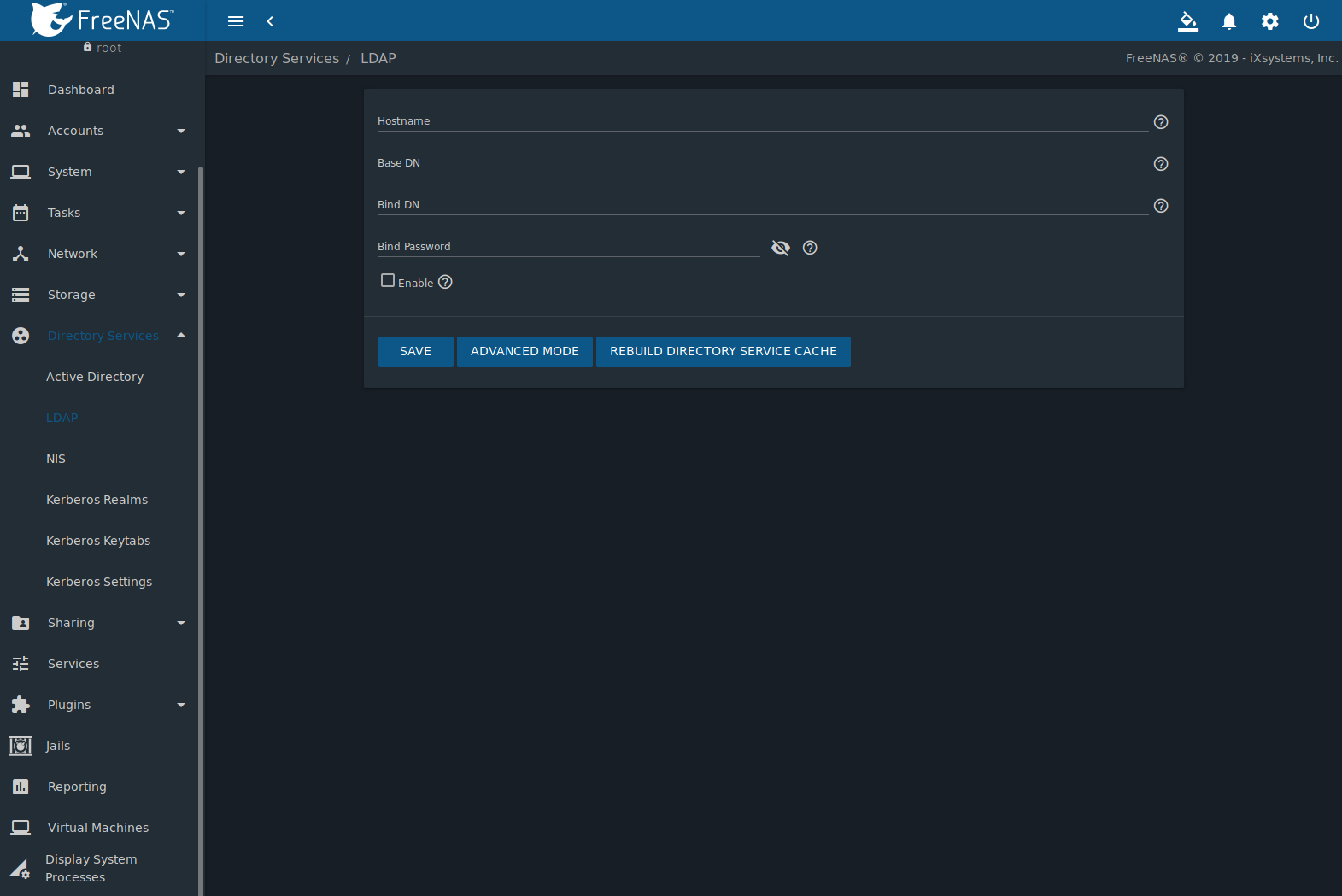Click the Bind DN input field
1342x896 pixels.
[763, 205]
